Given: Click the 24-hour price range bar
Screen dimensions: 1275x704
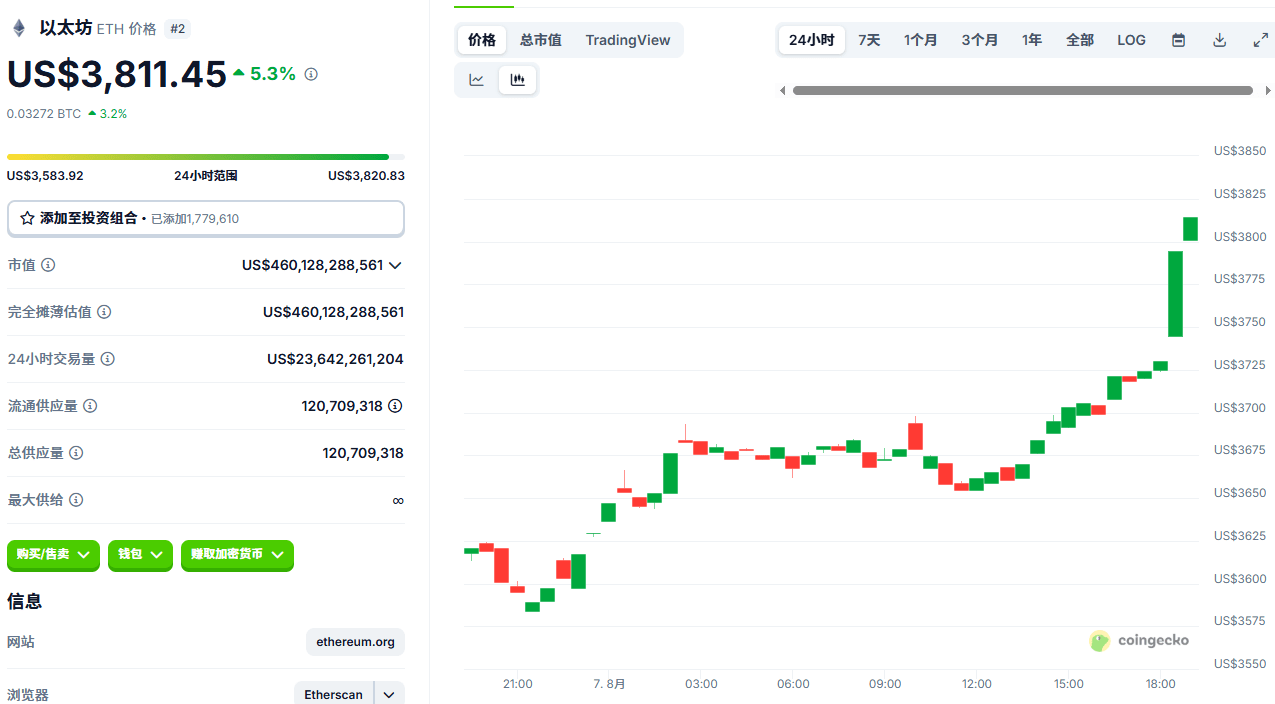Looking at the screenshot, I should [206, 157].
